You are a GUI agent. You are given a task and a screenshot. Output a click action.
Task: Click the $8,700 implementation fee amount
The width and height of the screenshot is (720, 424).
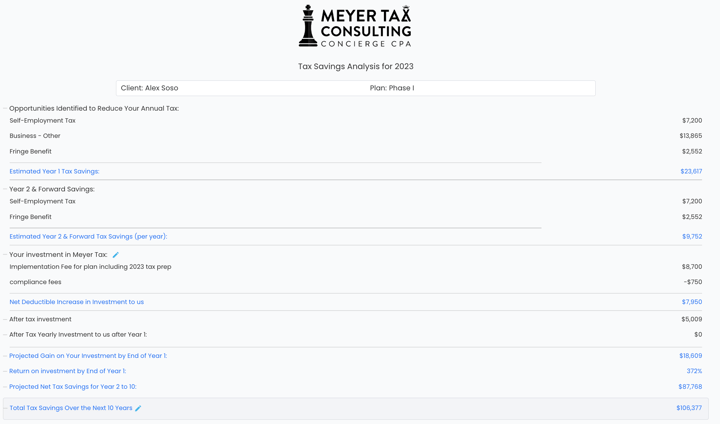pos(692,267)
